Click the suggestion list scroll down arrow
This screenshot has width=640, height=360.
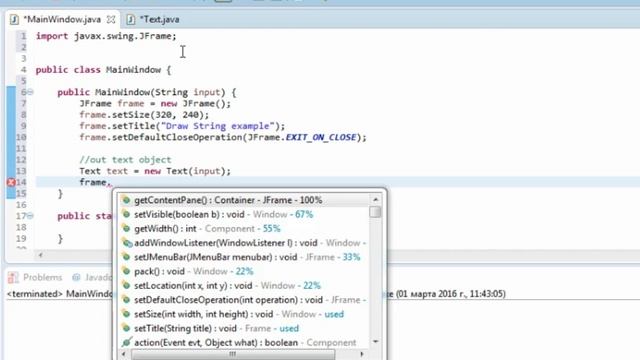pos(375,342)
